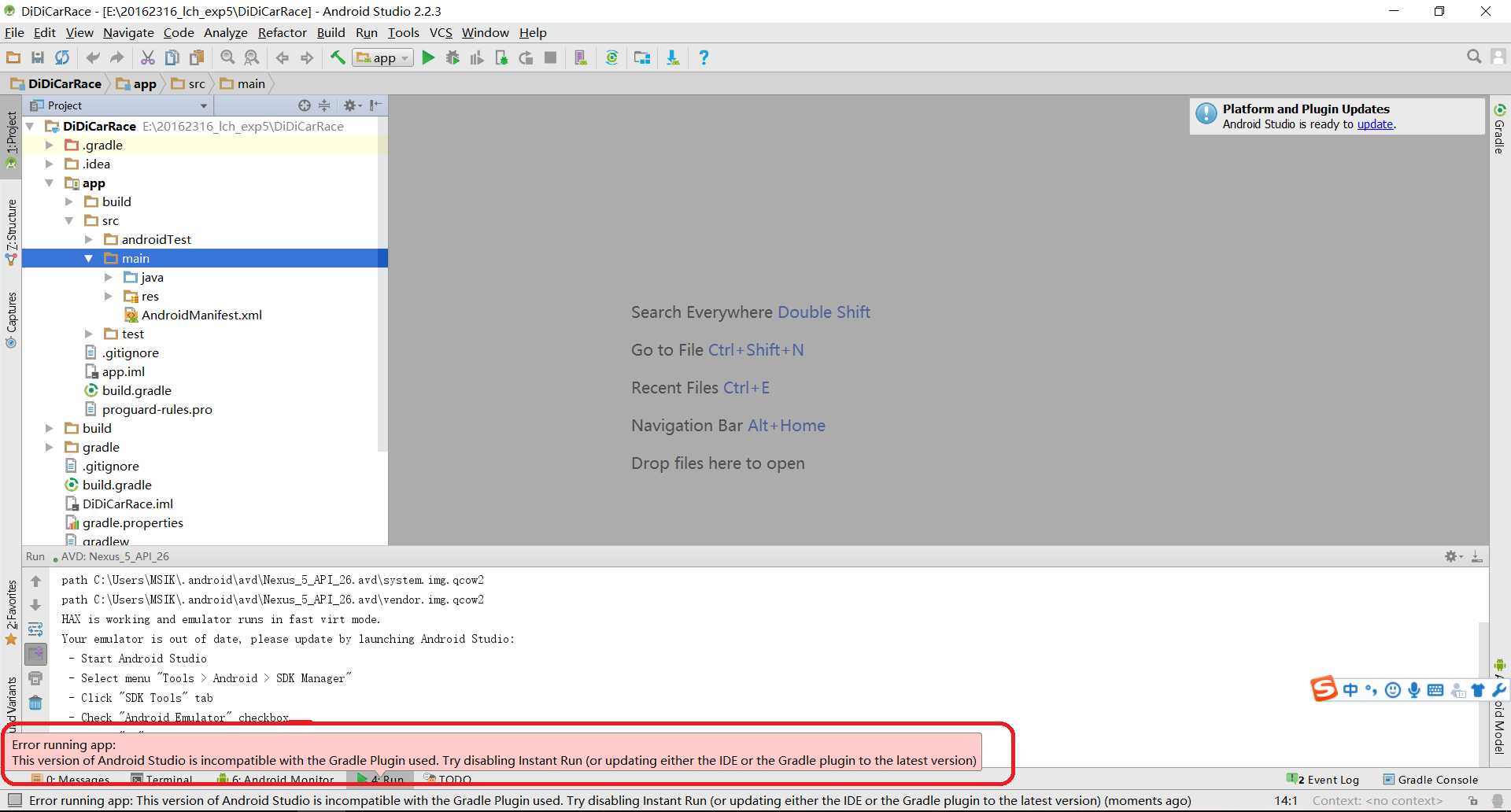Click Collapse All icon in Project panel
Viewport: 1511px width, 812px height.
point(324,105)
